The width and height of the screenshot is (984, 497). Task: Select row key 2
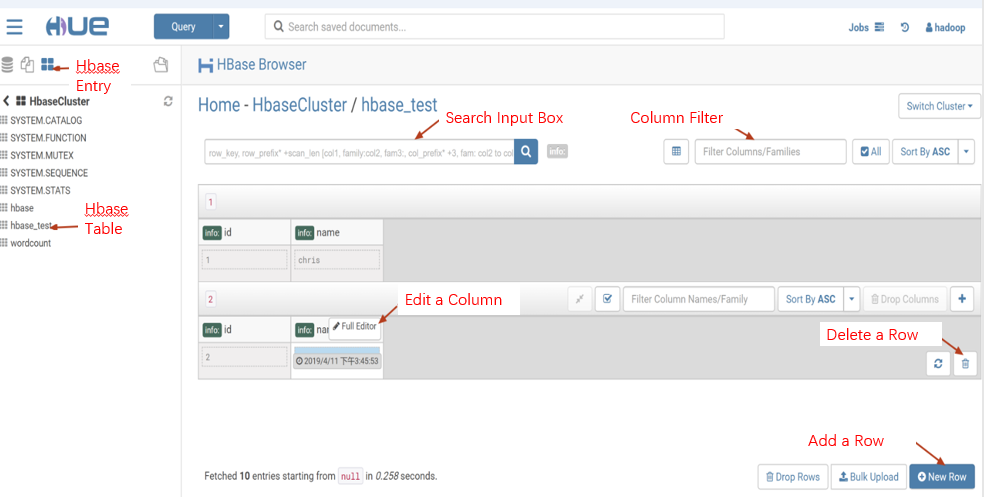(210, 299)
